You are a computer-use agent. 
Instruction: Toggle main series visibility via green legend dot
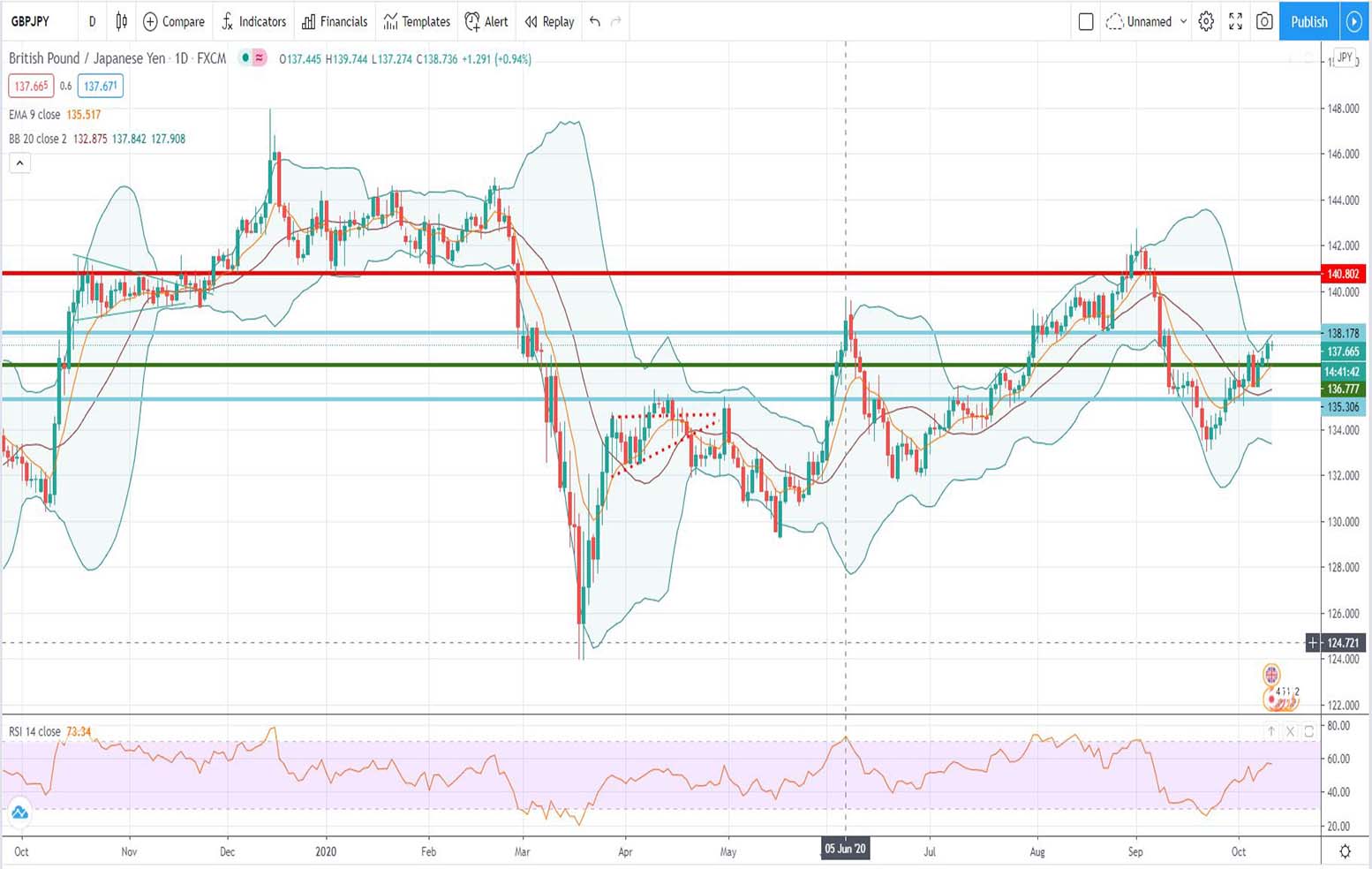coord(245,58)
